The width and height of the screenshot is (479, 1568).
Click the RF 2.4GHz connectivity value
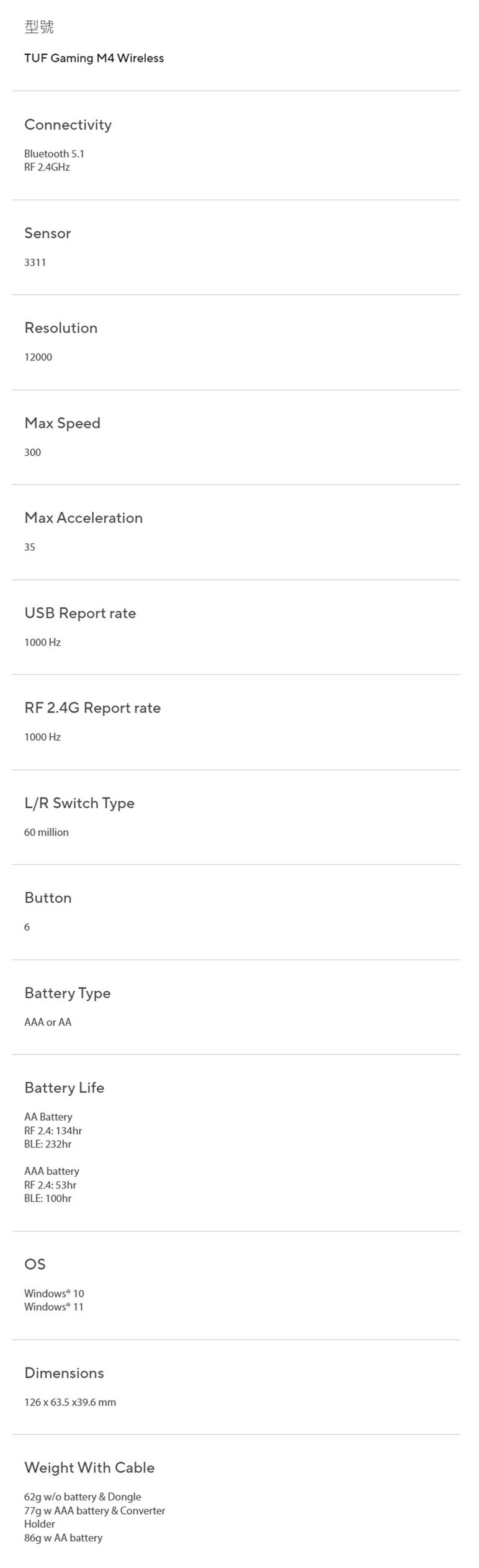click(47, 167)
